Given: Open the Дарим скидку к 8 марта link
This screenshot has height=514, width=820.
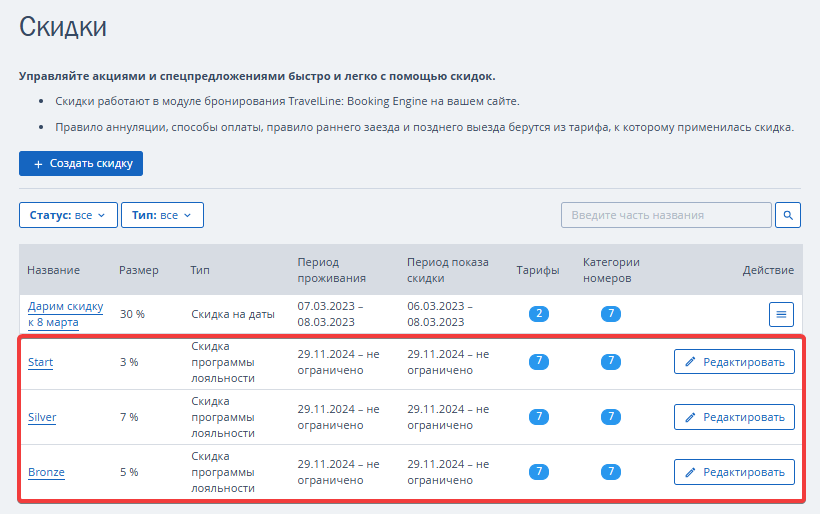Looking at the screenshot, I should [65, 314].
